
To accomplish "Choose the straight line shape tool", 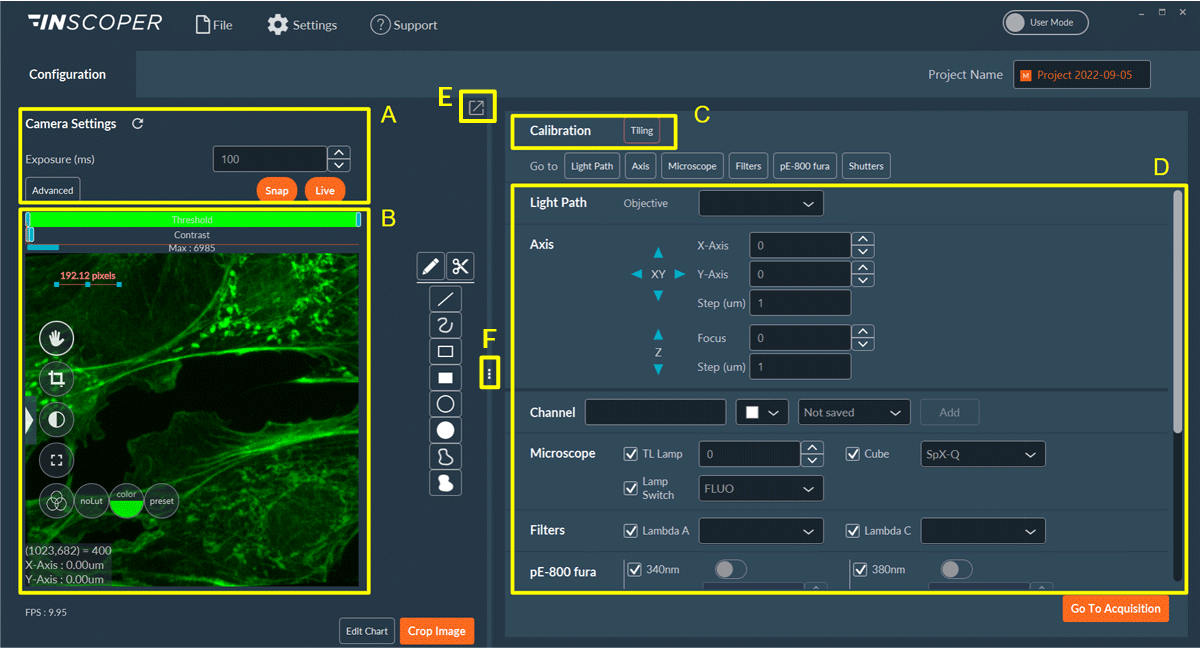I will coord(446,298).
